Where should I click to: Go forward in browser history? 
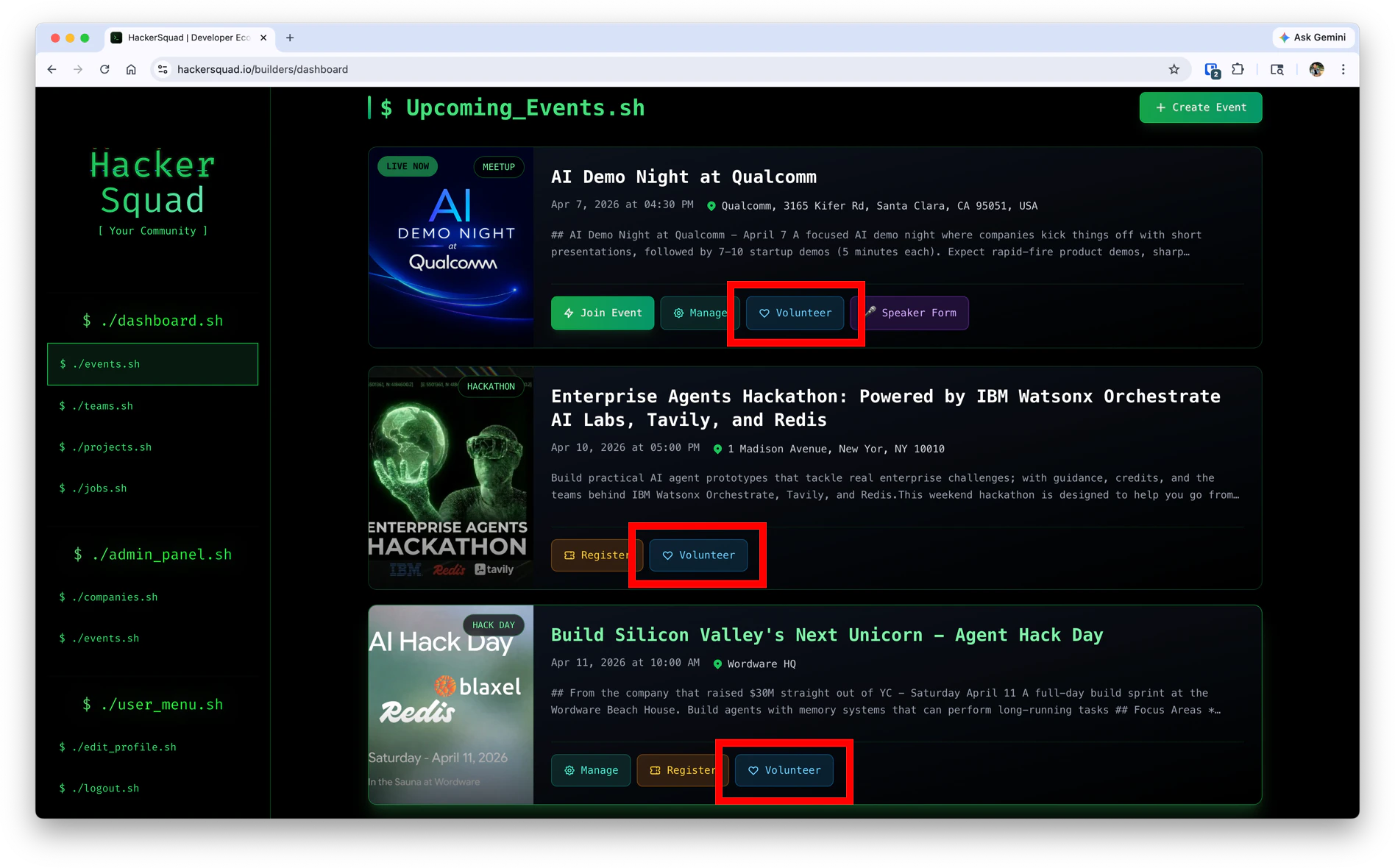[x=78, y=69]
